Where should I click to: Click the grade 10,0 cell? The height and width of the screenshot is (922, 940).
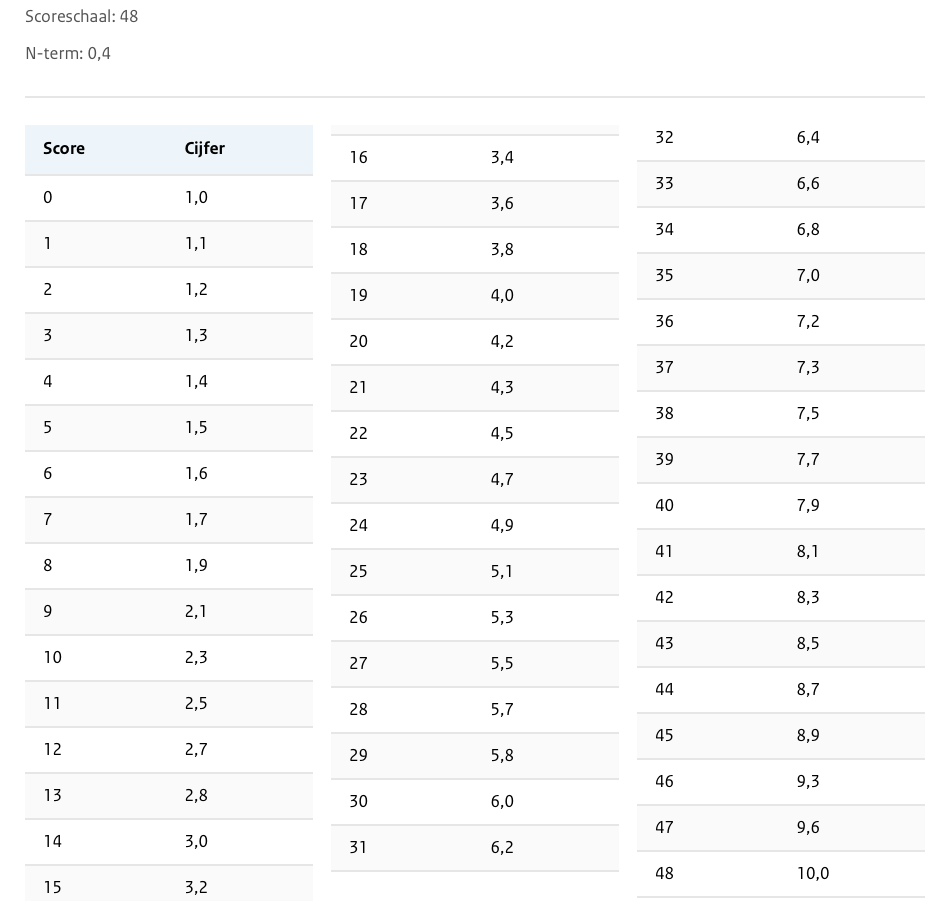coord(813,874)
